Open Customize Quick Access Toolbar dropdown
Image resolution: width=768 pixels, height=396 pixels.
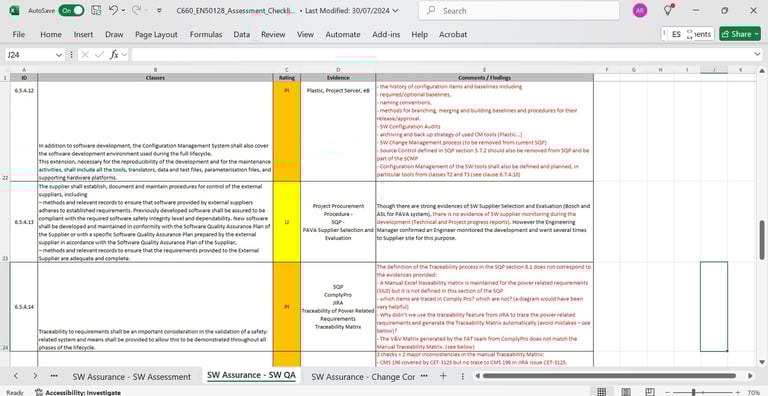pyautogui.click(x=159, y=10)
